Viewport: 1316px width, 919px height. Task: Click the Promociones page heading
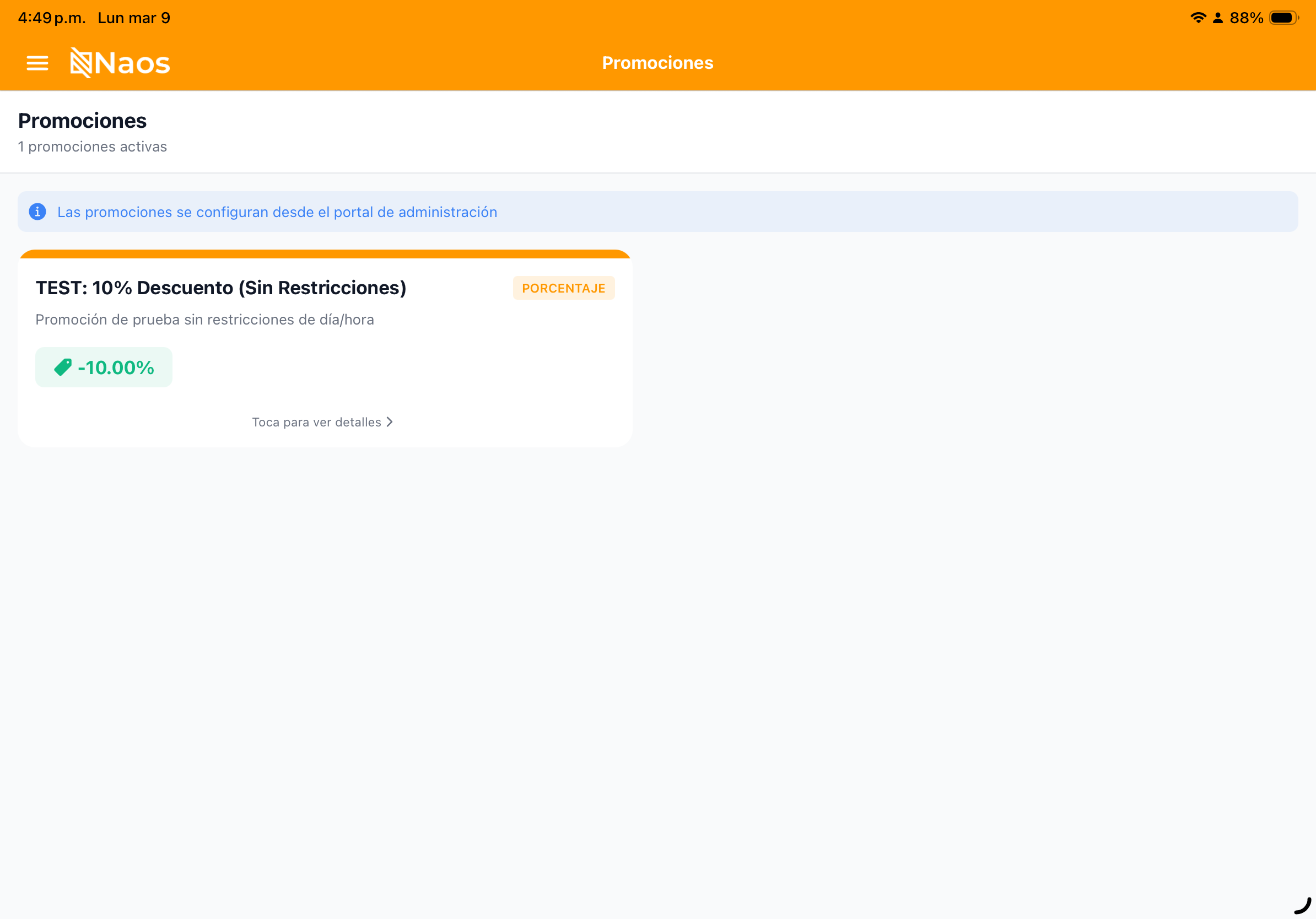pos(82,120)
